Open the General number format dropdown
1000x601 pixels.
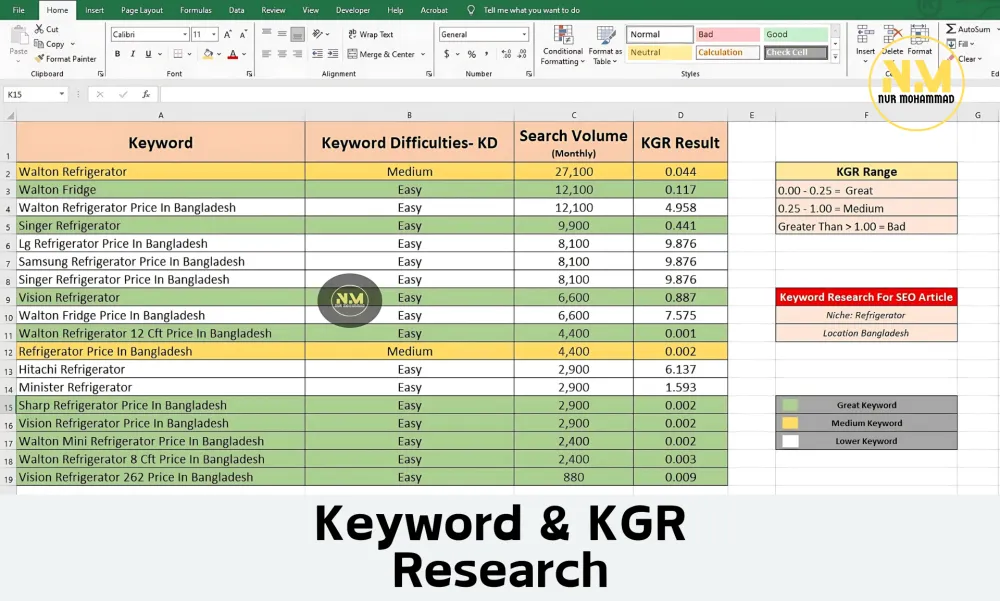click(524, 34)
